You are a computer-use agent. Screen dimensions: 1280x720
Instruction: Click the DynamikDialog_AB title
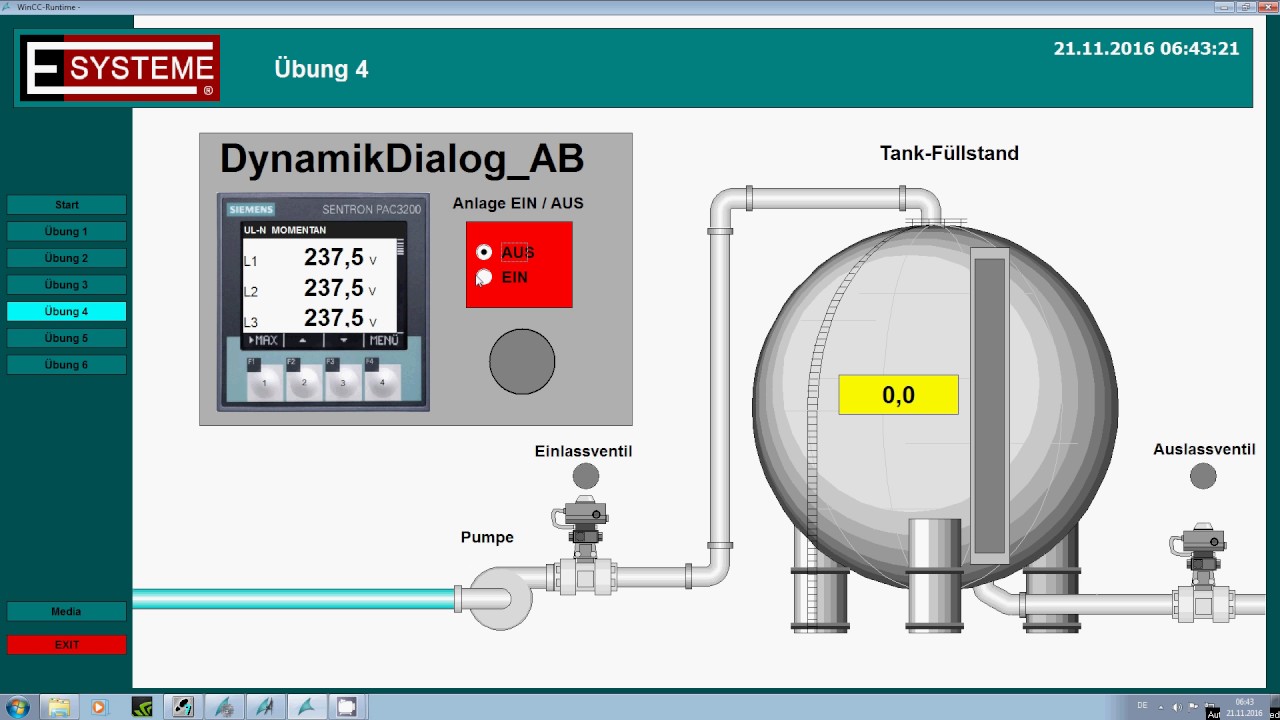(x=402, y=159)
